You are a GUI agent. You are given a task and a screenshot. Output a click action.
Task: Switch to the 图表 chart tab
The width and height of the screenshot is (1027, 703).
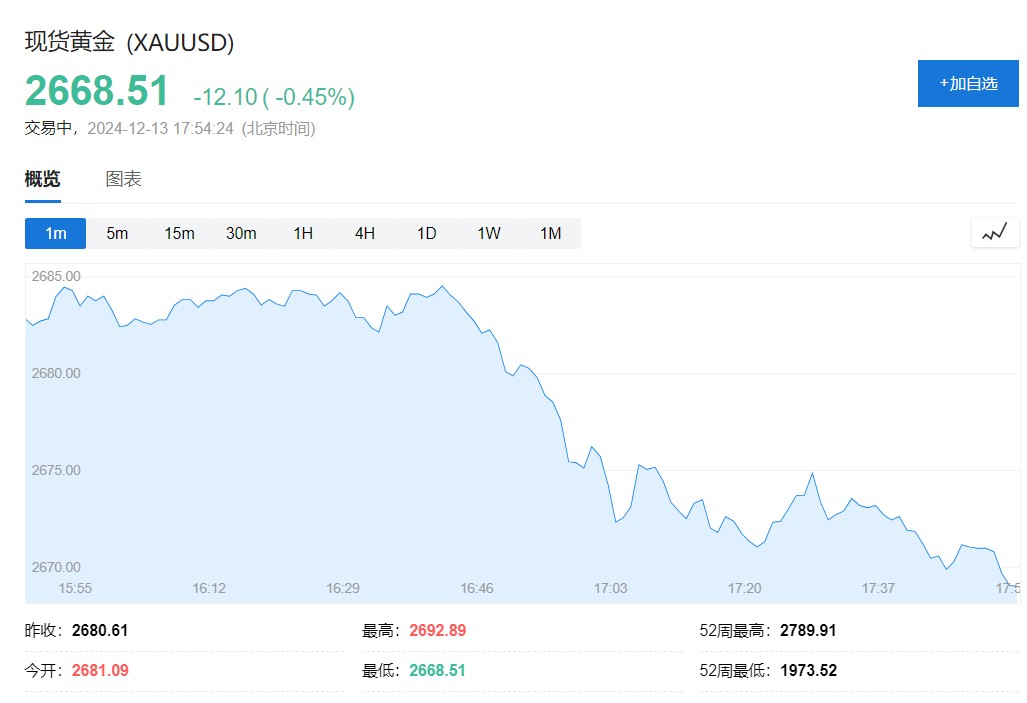coord(124,179)
